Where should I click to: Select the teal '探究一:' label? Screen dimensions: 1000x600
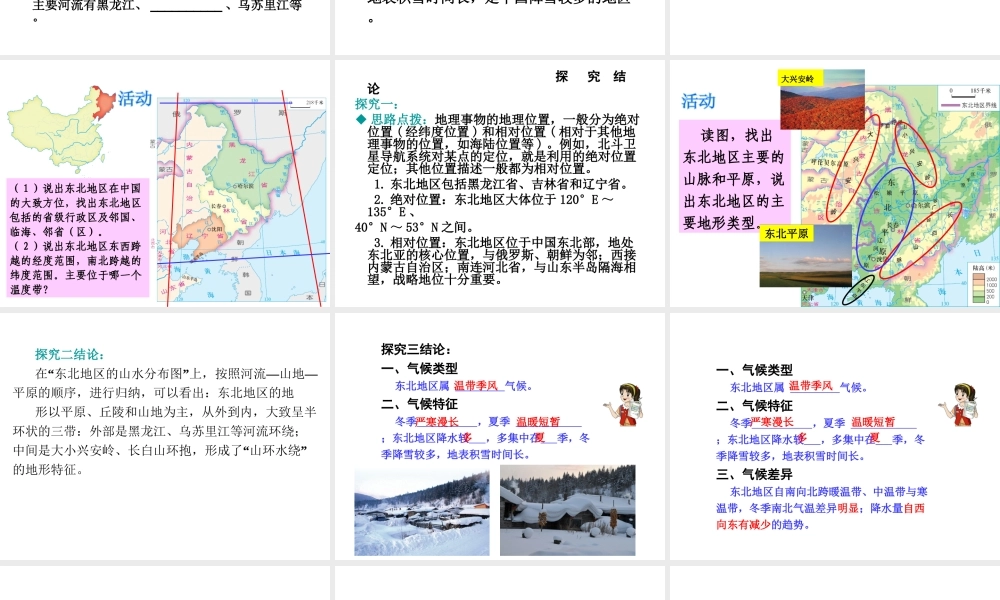(x=377, y=103)
